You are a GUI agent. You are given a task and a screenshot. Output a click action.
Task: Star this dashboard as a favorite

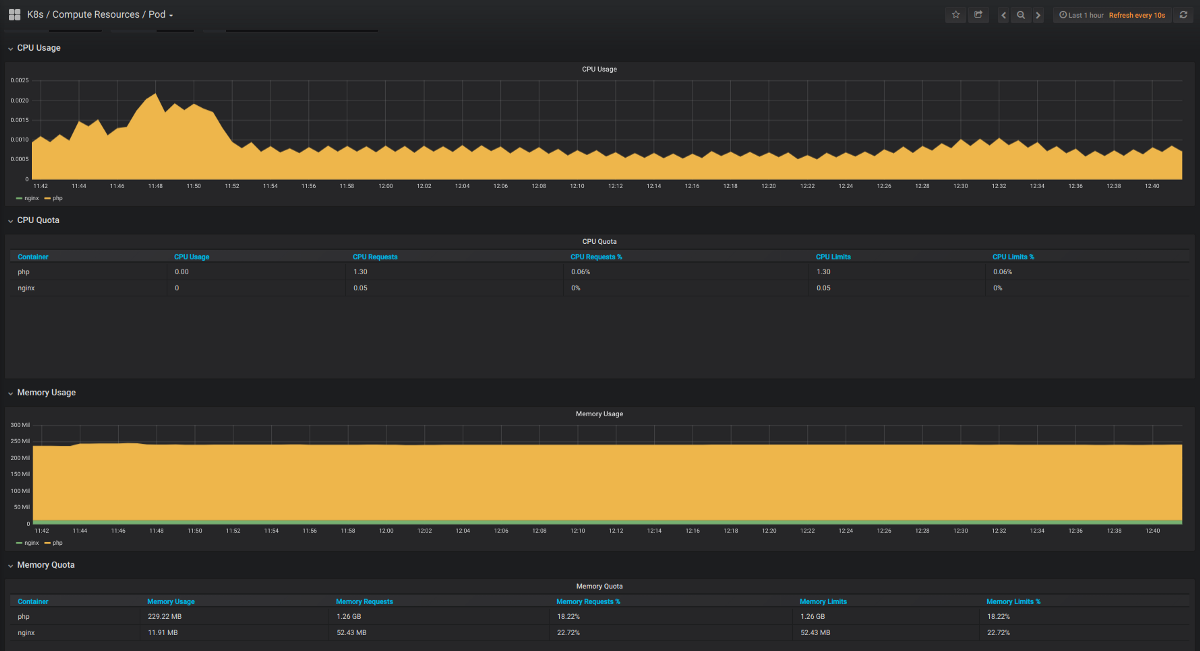(956, 15)
